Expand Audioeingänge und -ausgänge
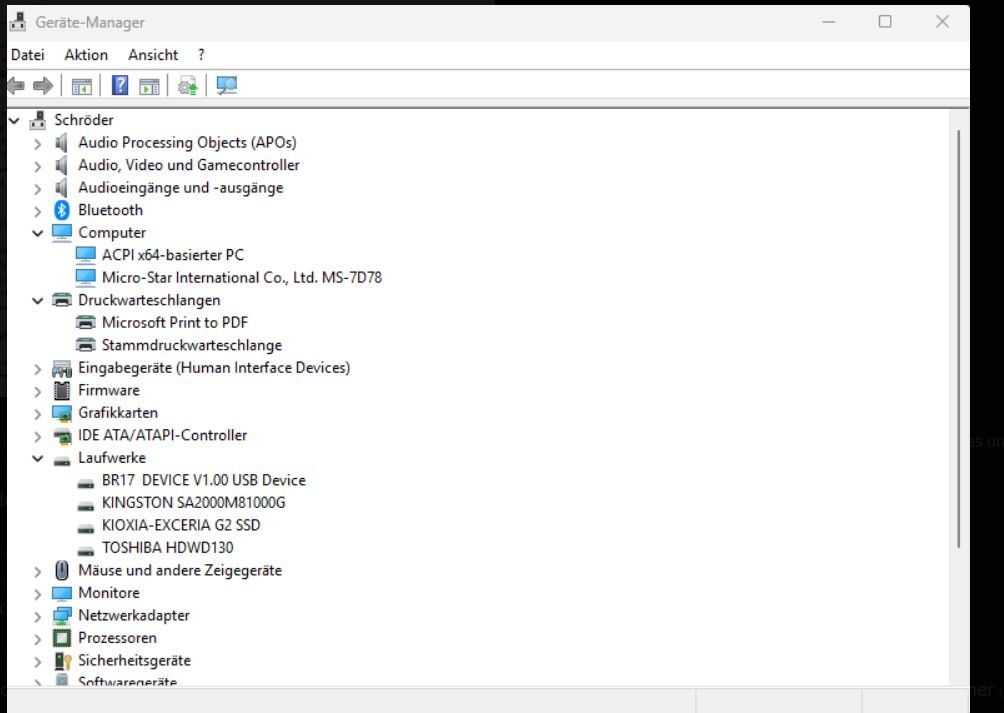The height and width of the screenshot is (713, 1004). click(38, 189)
